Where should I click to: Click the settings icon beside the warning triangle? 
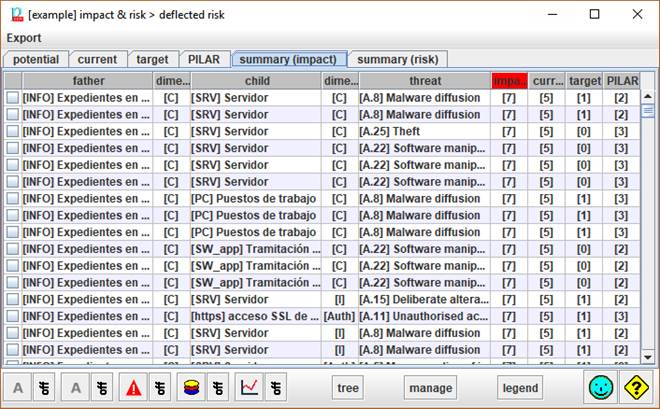click(x=159, y=388)
